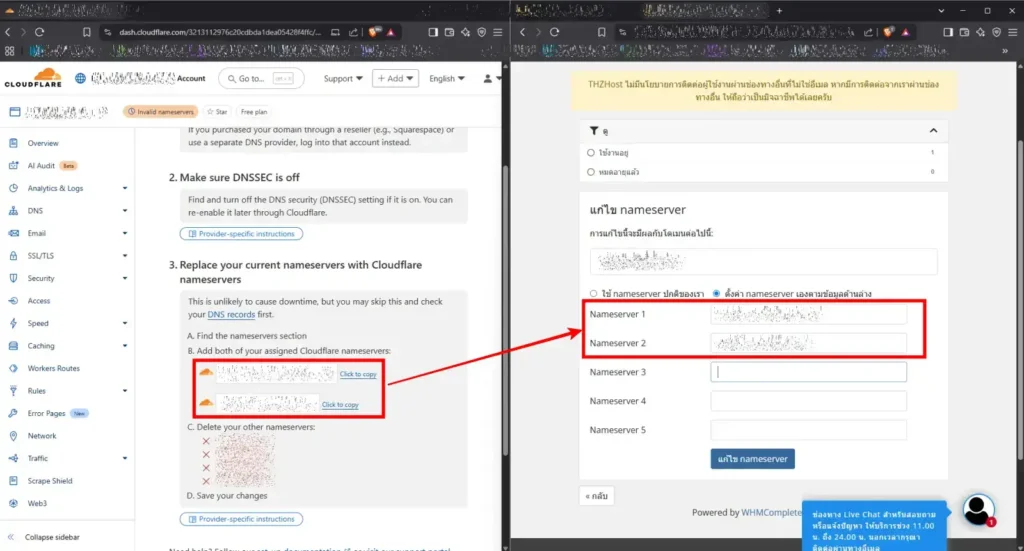
Task: Select the หมดอายุแล้ว filter radio option
Action: [591, 172]
